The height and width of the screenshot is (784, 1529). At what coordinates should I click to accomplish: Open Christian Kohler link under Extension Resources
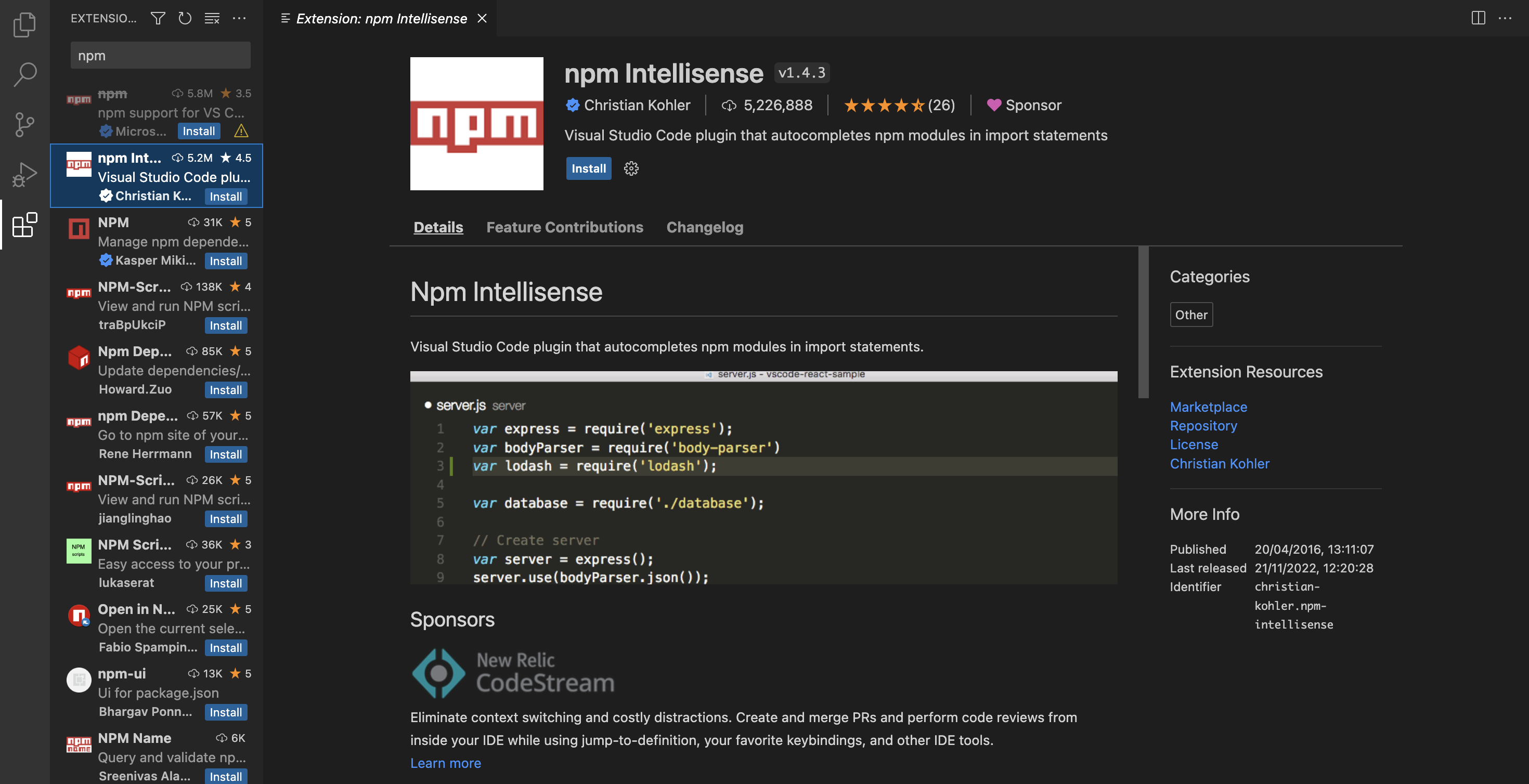point(1219,464)
